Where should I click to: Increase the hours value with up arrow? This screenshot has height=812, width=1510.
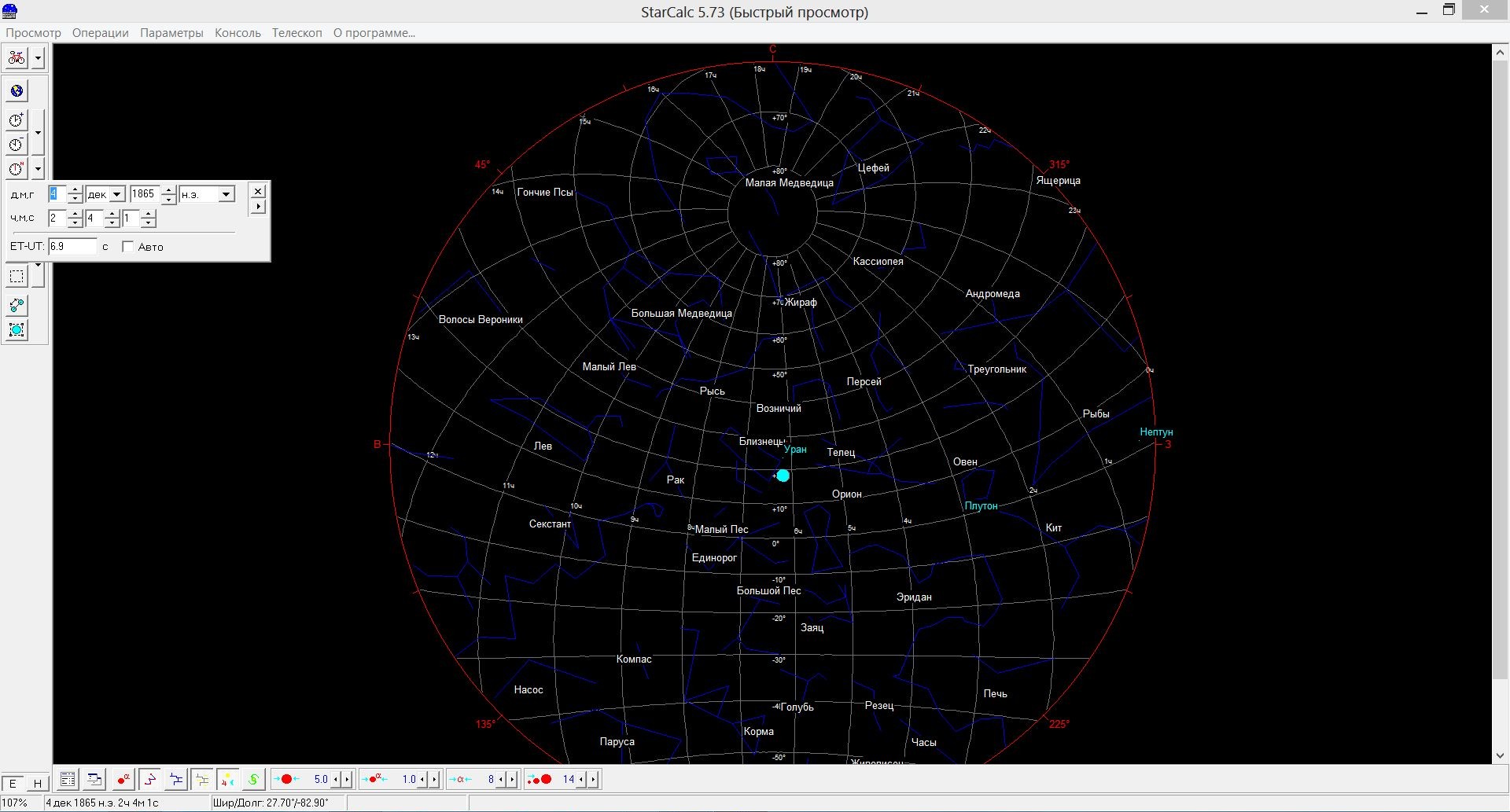[x=75, y=214]
